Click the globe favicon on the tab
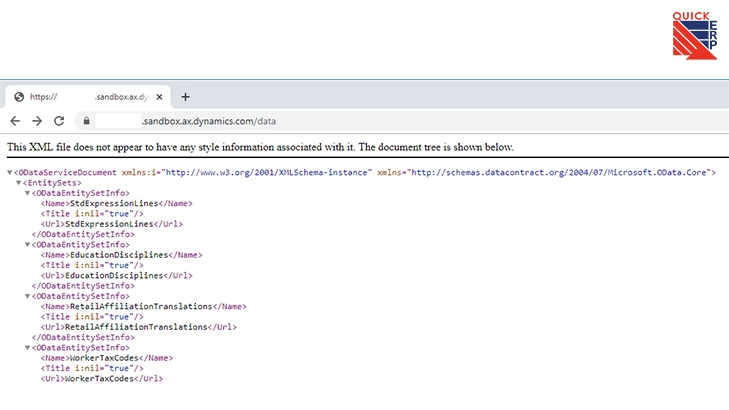 tap(19, 97)
